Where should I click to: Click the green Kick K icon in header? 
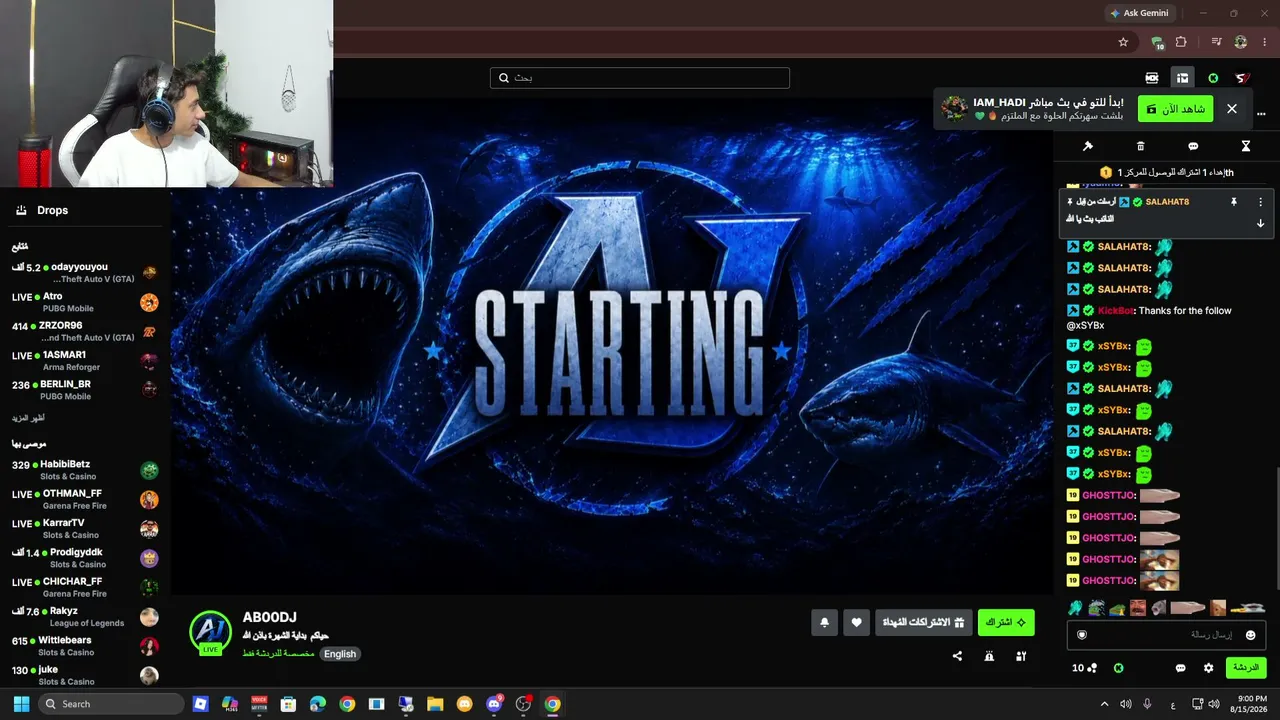pos(1213,78)
